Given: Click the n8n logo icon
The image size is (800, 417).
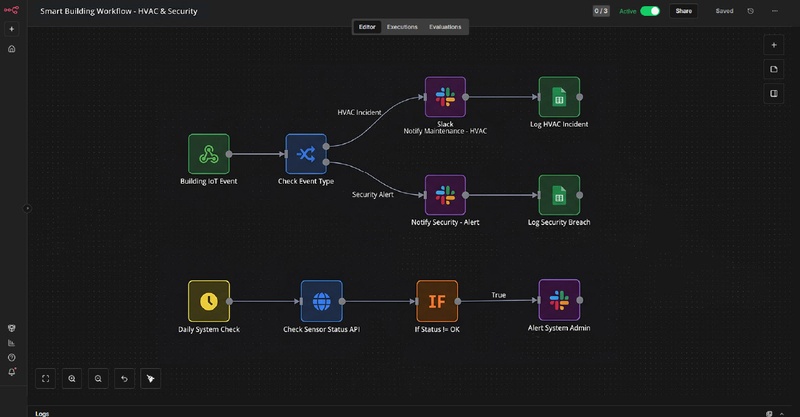Looking at the screenshot, I should [x=11, y=10].
